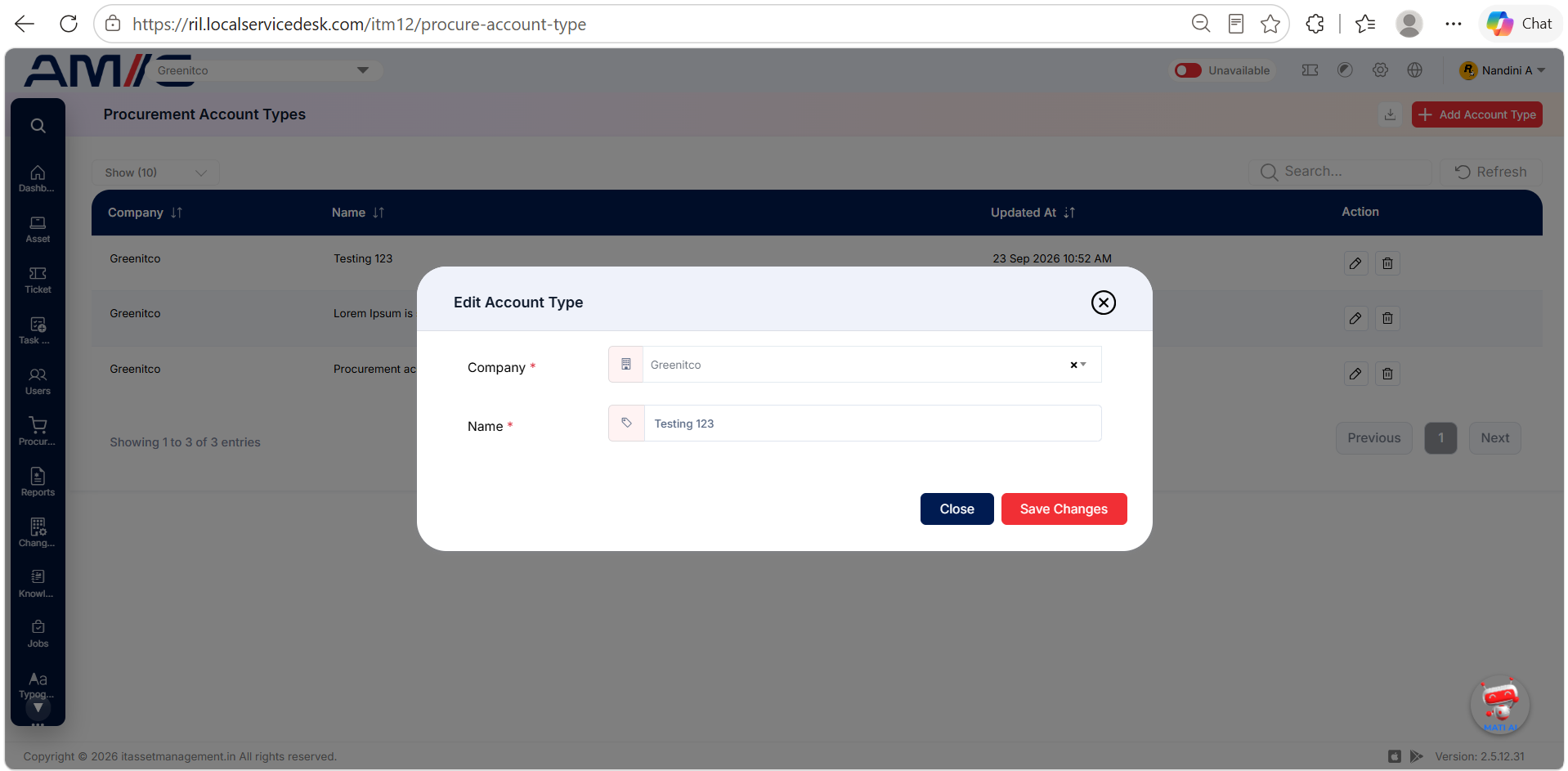Focus the Name field containing Testing 123
This screenshot has height=771, width=1568.
[x=872, y=424]
